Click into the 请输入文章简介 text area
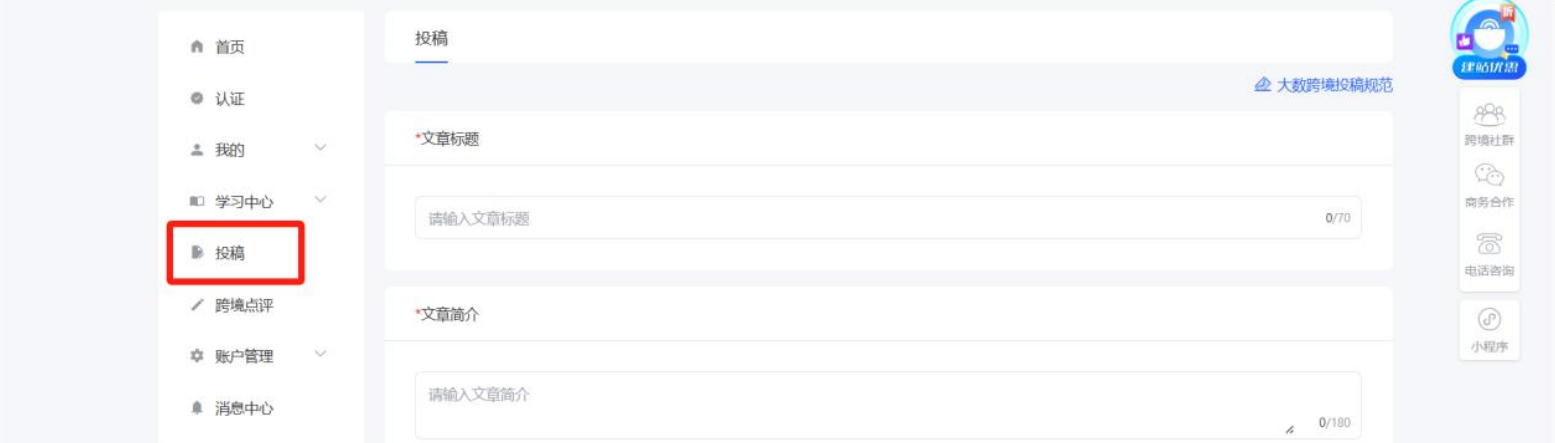Screen dimensions: 1555x443 (x=888, y=406)
